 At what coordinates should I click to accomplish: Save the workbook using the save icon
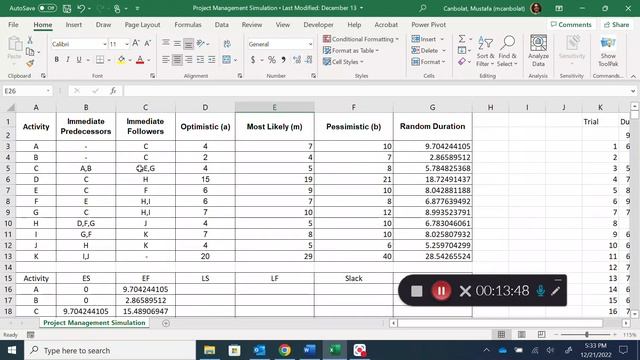tap(67, 8)
